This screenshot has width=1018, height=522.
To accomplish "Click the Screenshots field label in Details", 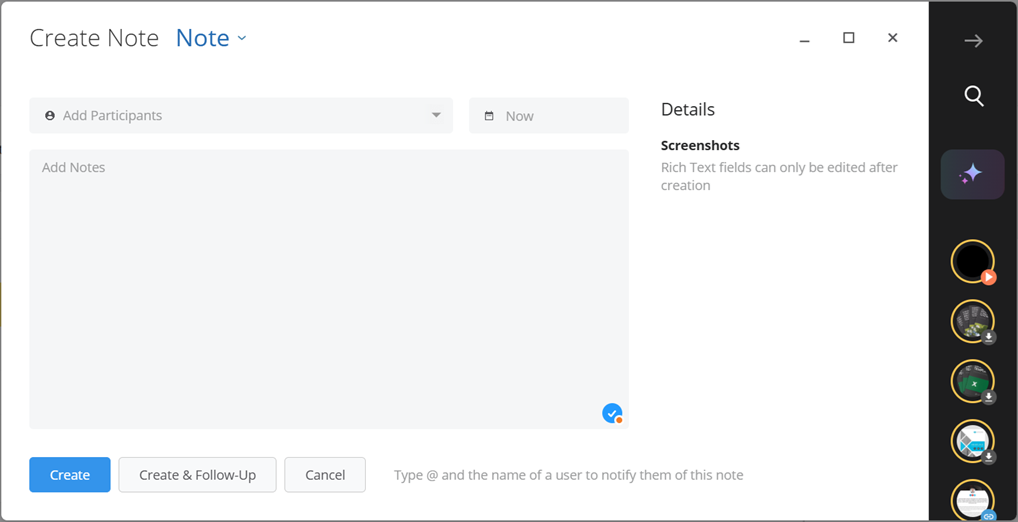I will pos(700,145).
